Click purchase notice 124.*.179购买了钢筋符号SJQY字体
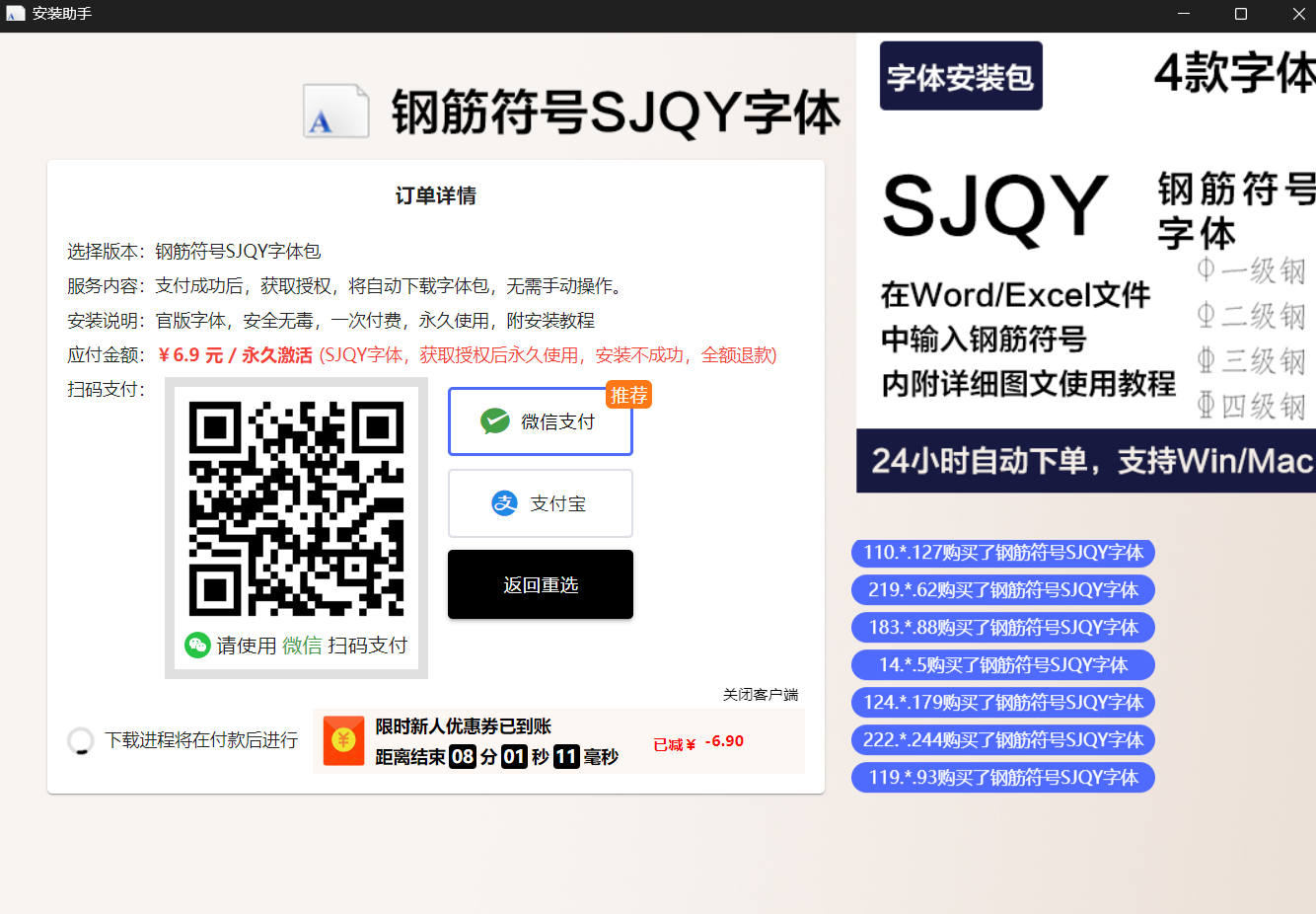The width and height of the screenshot is (1316, 914). pos(1003,703)
